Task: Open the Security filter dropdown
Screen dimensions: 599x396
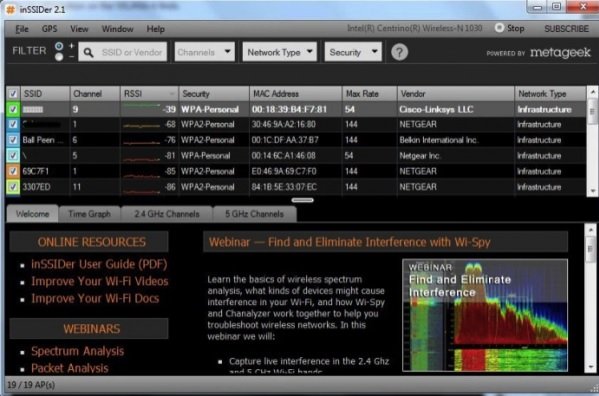Action: [x=353, y=52]
